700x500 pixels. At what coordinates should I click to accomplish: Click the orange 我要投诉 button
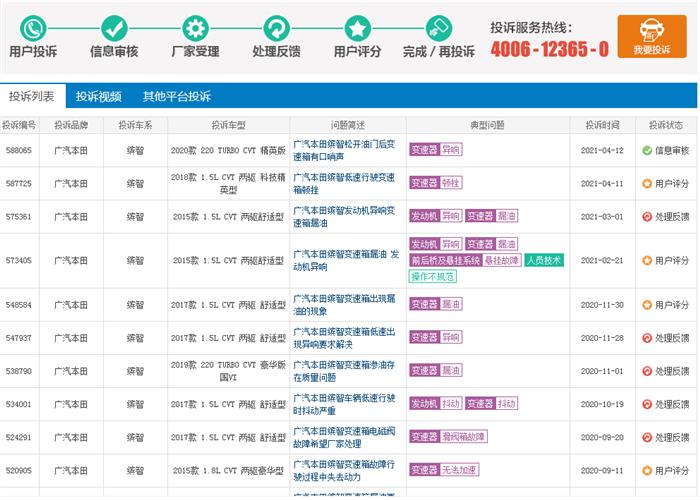tap(652, 37)
